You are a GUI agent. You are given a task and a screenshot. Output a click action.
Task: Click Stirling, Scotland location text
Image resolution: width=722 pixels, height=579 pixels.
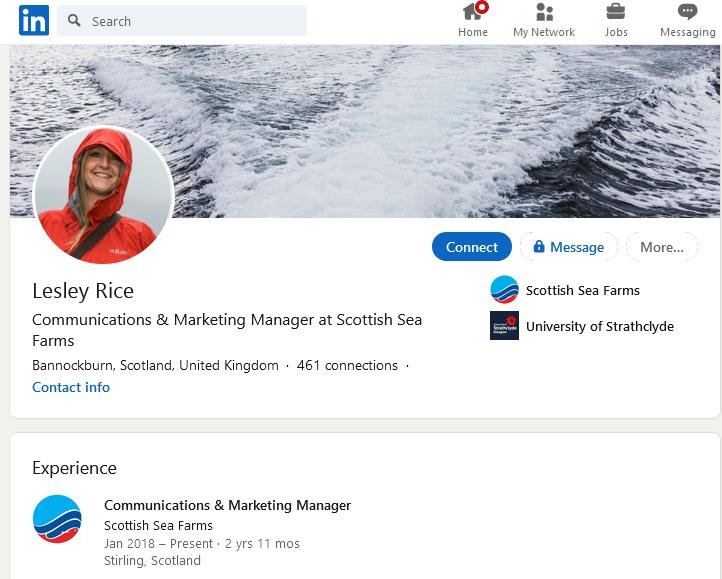click(x=152, y=561)
